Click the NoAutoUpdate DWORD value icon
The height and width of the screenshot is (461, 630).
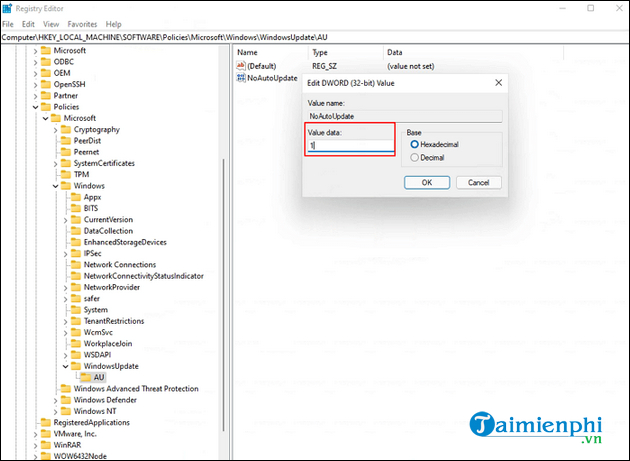tap(240, 78)
